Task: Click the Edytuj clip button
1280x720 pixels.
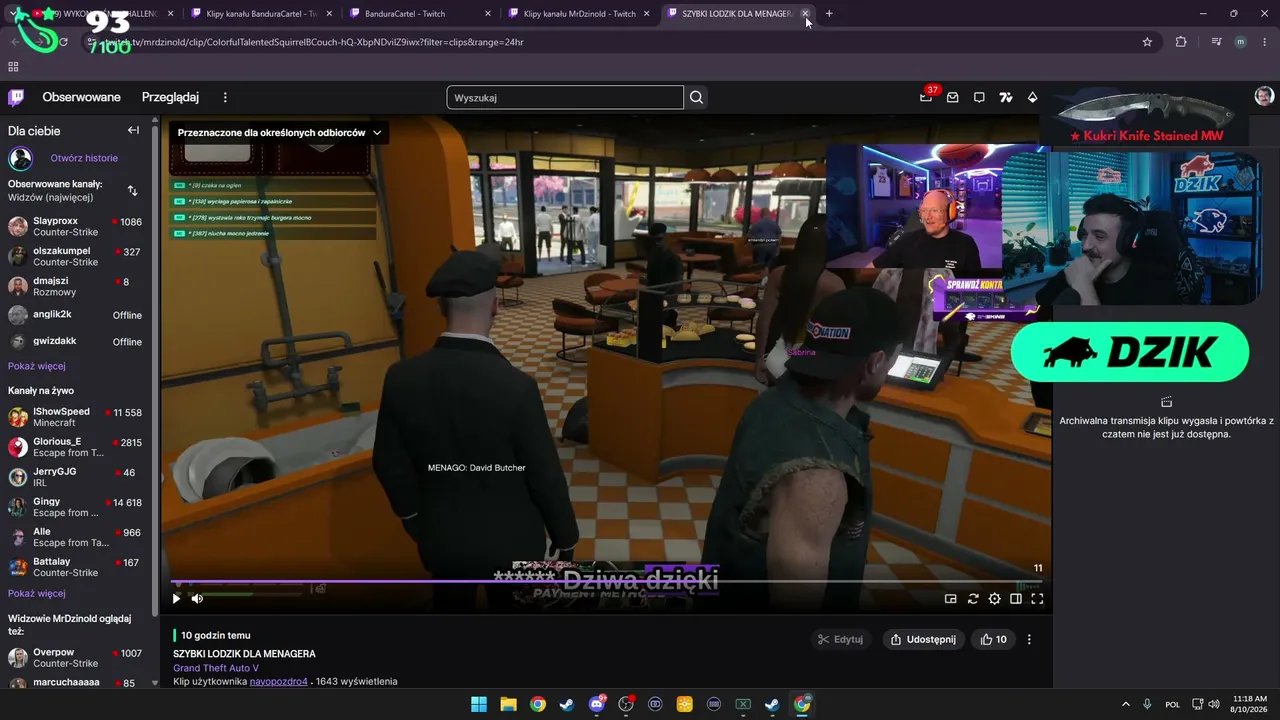Action: point(840,640)
